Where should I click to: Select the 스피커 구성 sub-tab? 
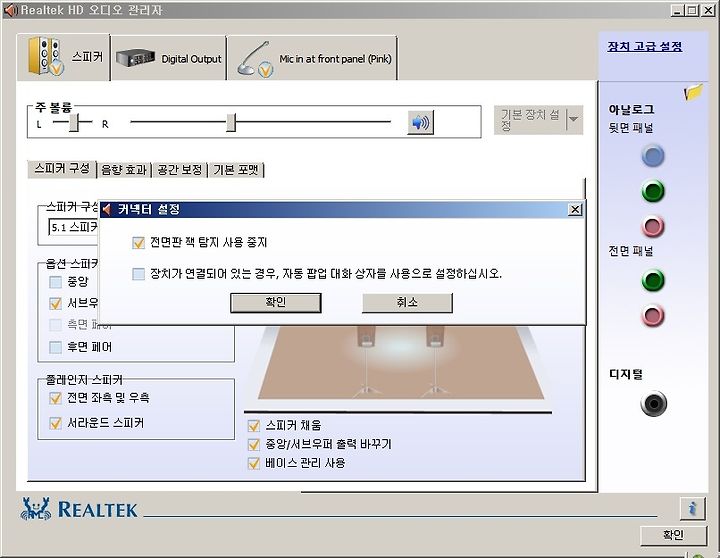tap(62, 169)
